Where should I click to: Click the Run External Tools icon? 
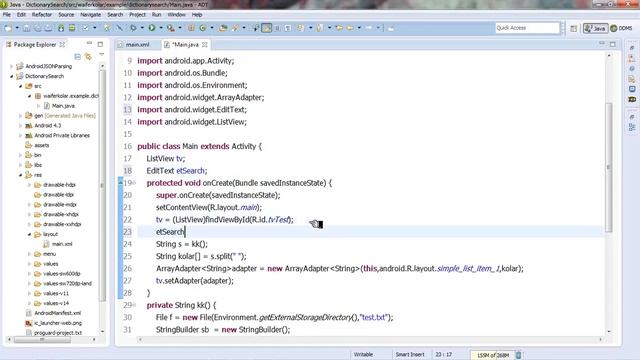click(x=171, y=28)
